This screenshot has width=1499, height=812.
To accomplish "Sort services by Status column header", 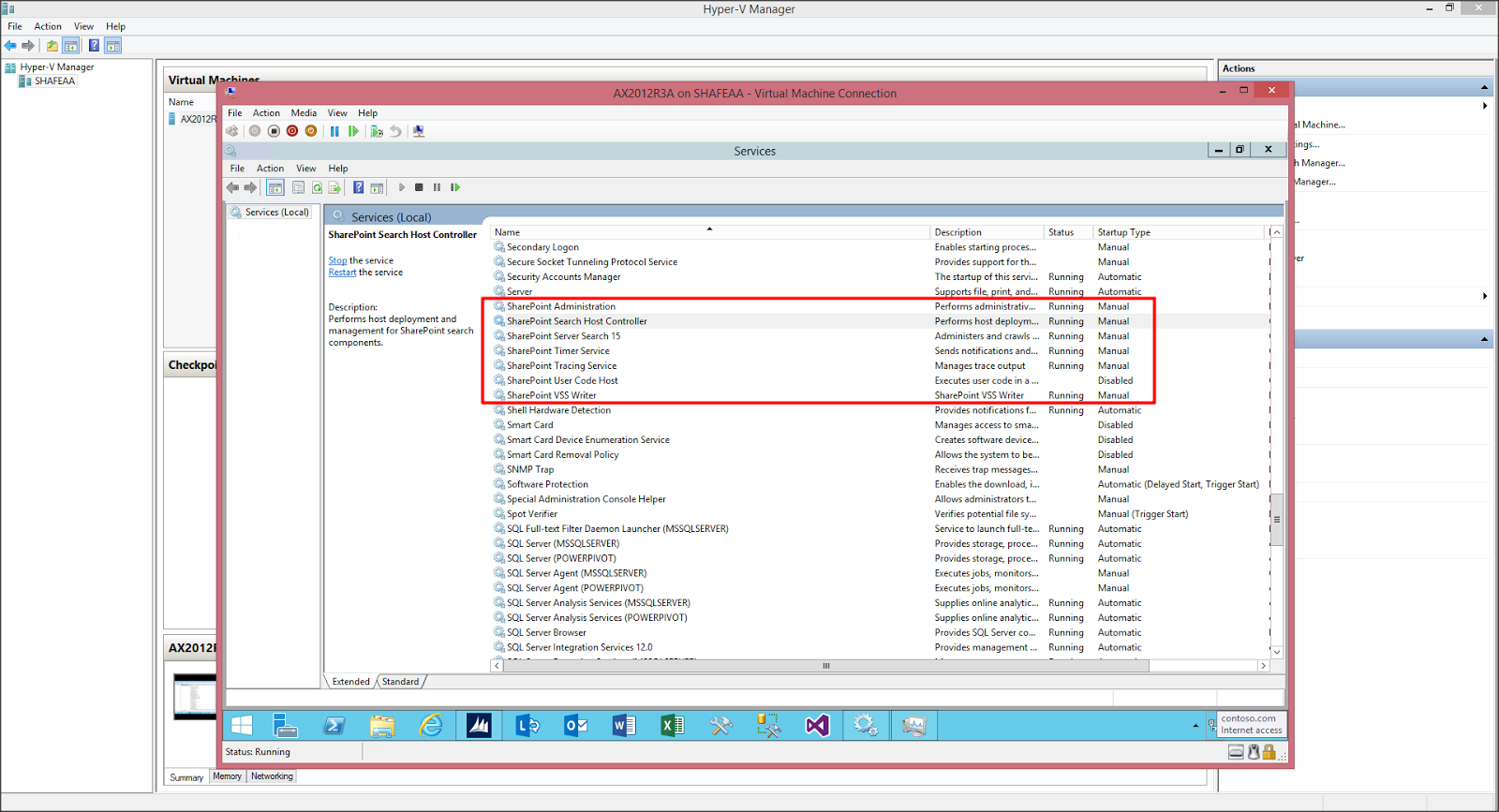I will [x=1069, y=232].
